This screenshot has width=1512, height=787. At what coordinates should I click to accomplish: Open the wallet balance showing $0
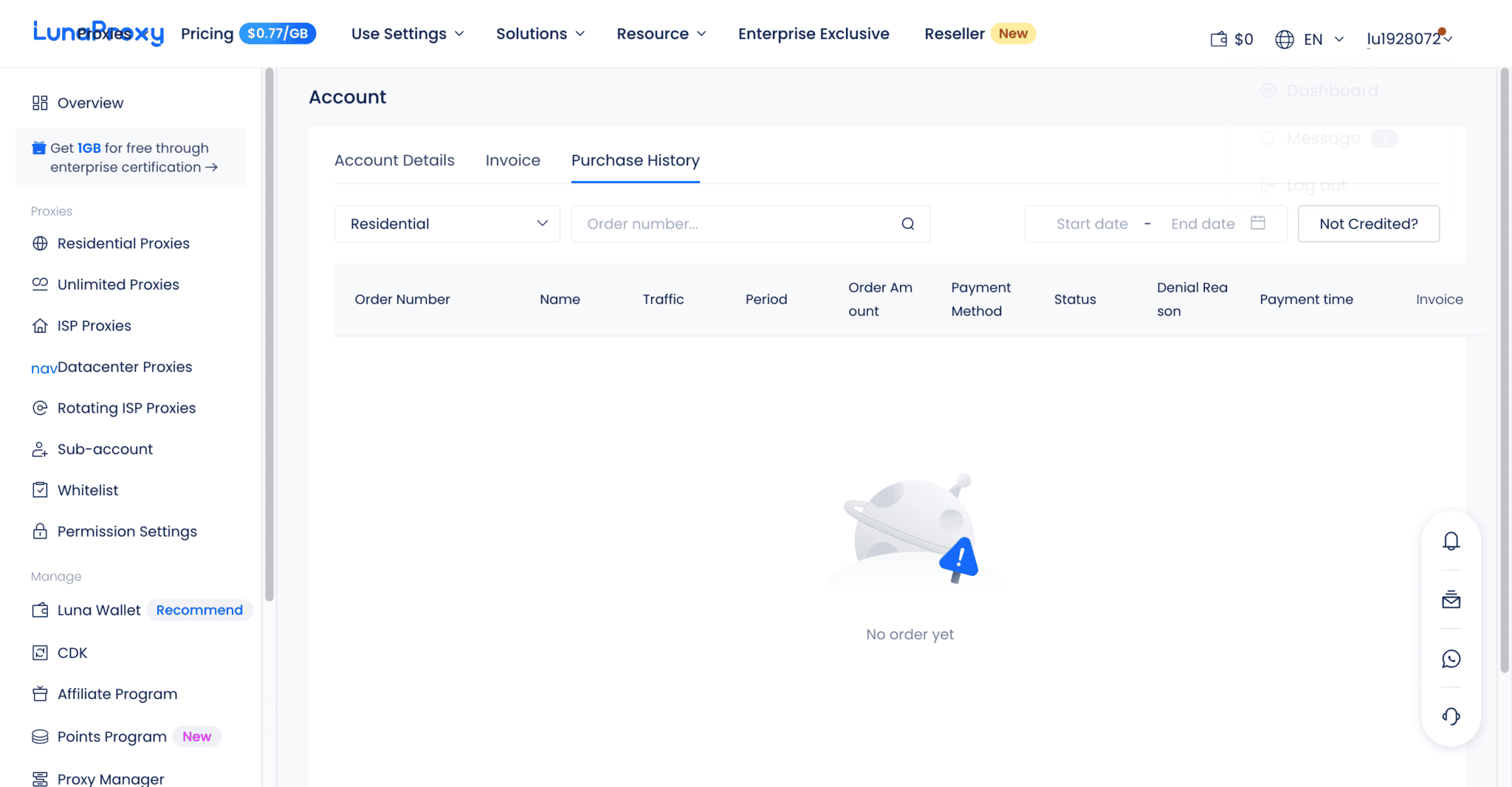(x=1231, y=38)
